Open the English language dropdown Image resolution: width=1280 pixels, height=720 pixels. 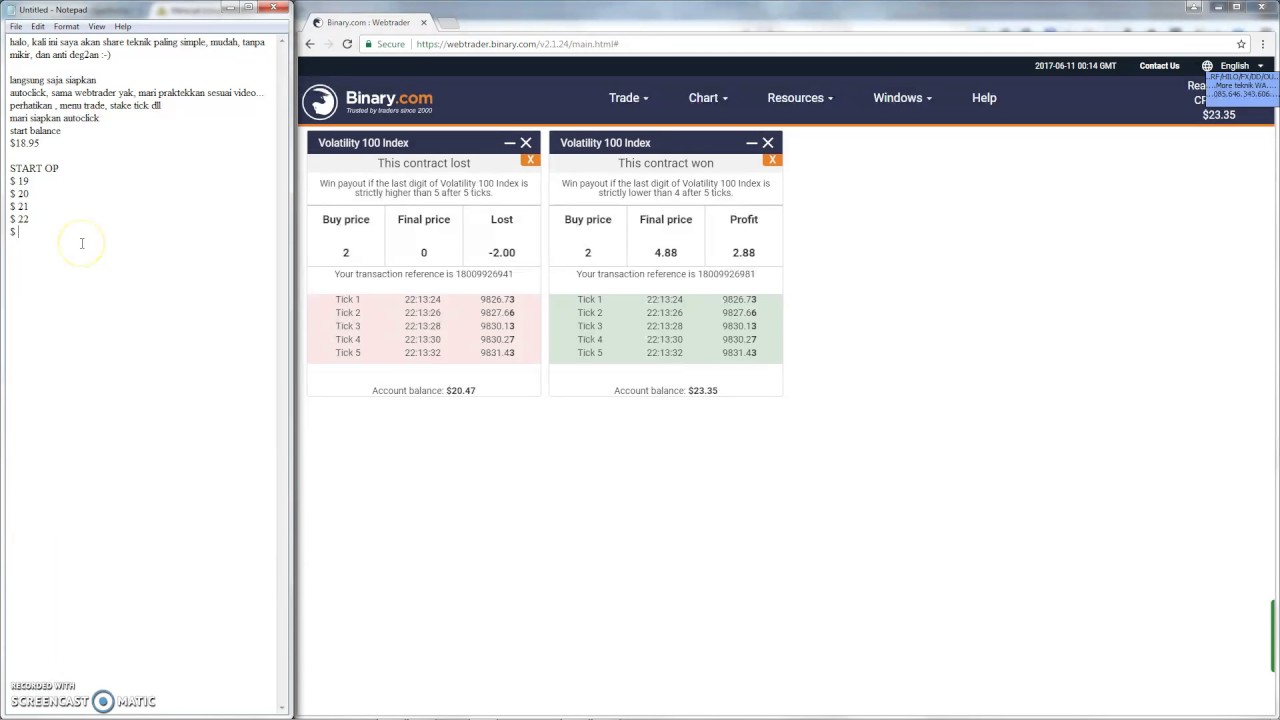(x=1241, y=66)
